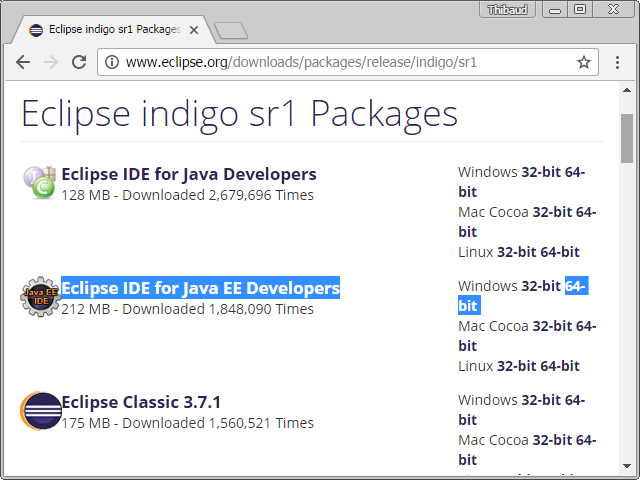Open a new tab next to Eclipse tab
Image resolution: width=640 pixels, height=480 pixels.
(230, 30)
